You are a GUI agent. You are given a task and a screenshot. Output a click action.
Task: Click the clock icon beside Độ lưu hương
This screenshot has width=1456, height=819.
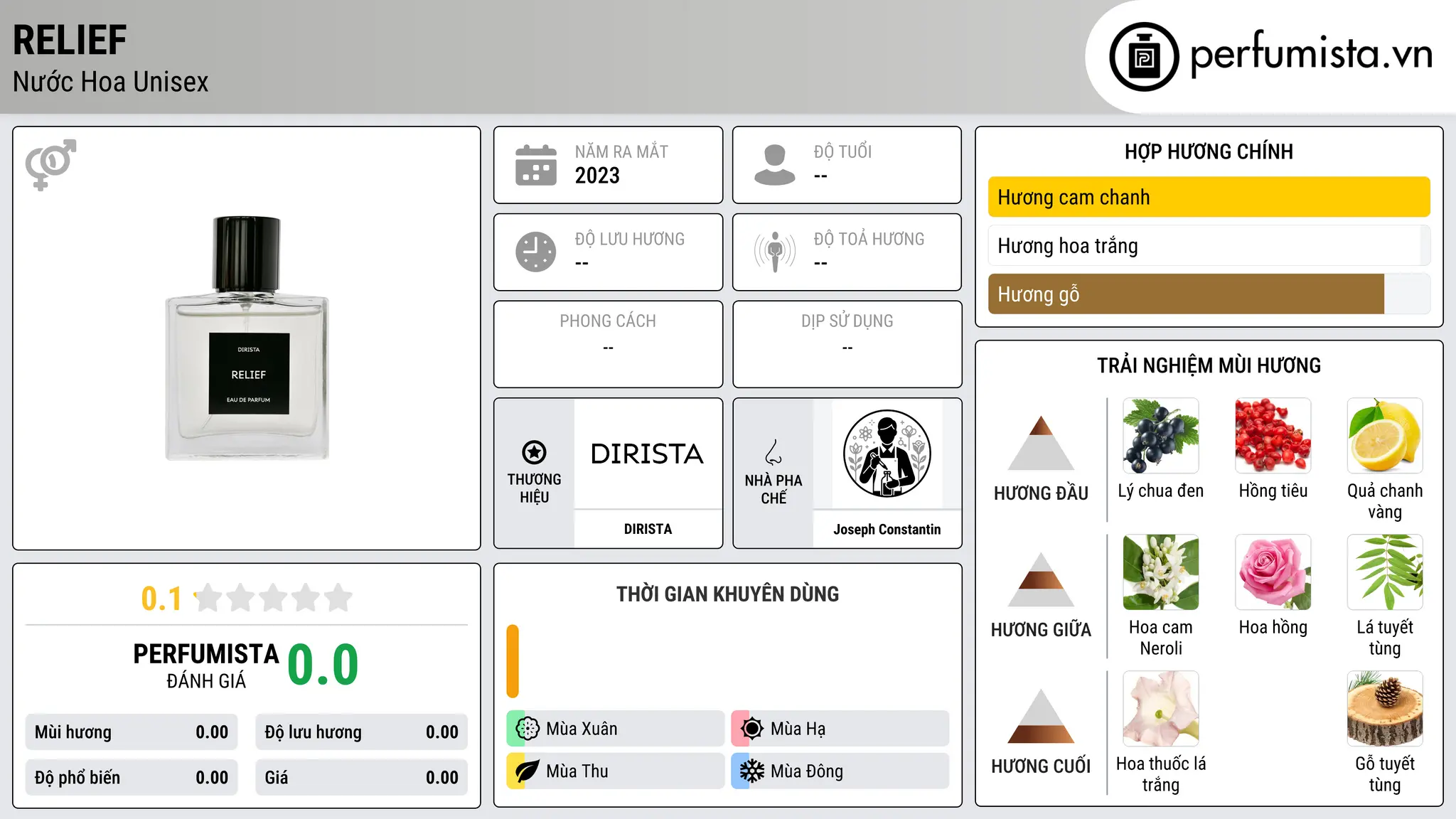pyautogui.click(x=536, y=252)
